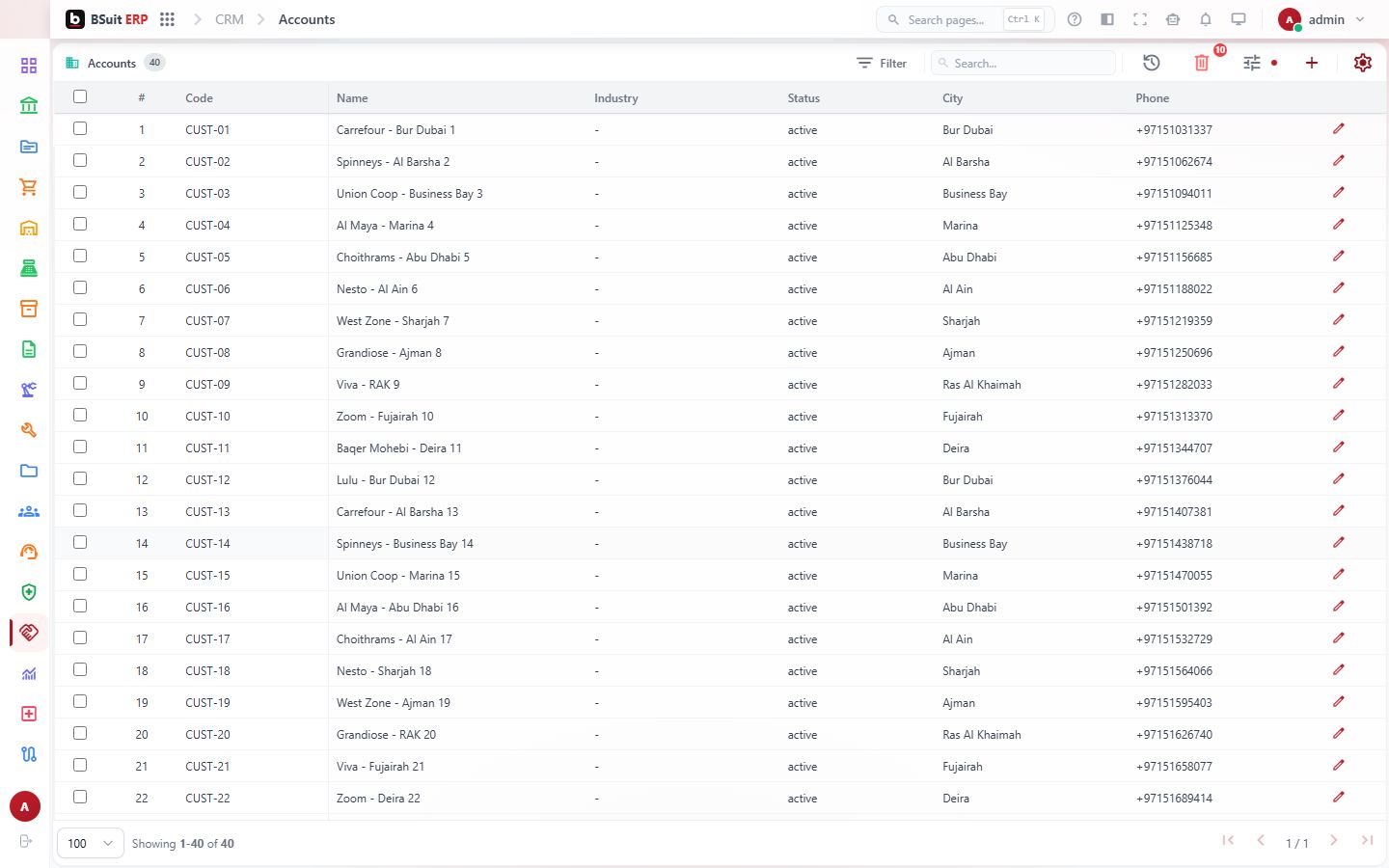Click the Spinneys - Business Bay 14 name

click(x=405, y=544)
